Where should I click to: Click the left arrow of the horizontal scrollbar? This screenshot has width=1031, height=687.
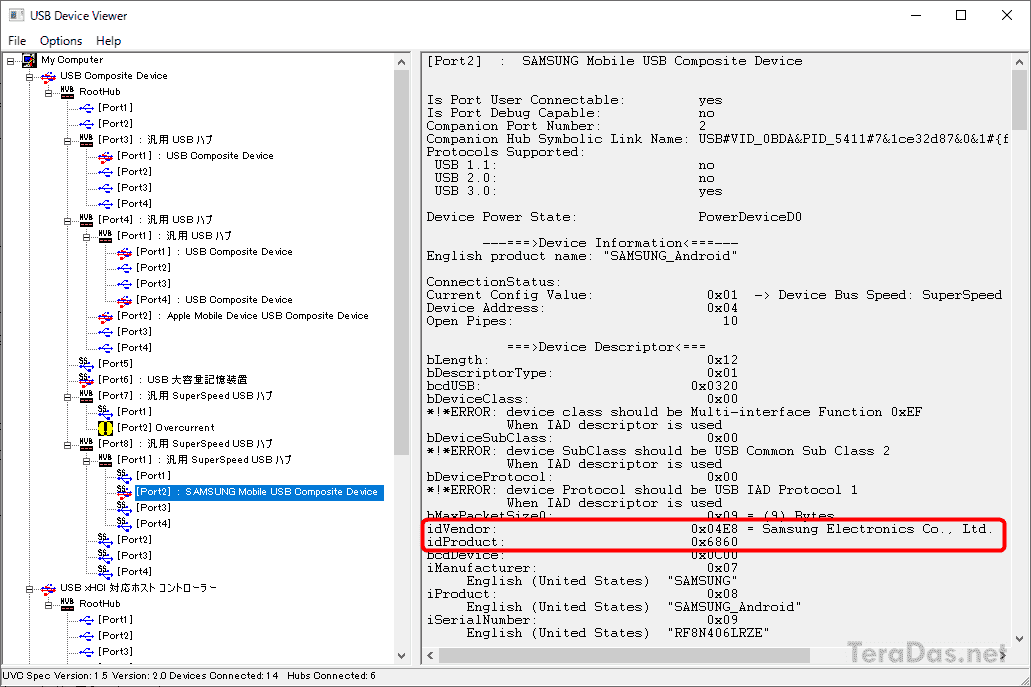tap(431, 655)
